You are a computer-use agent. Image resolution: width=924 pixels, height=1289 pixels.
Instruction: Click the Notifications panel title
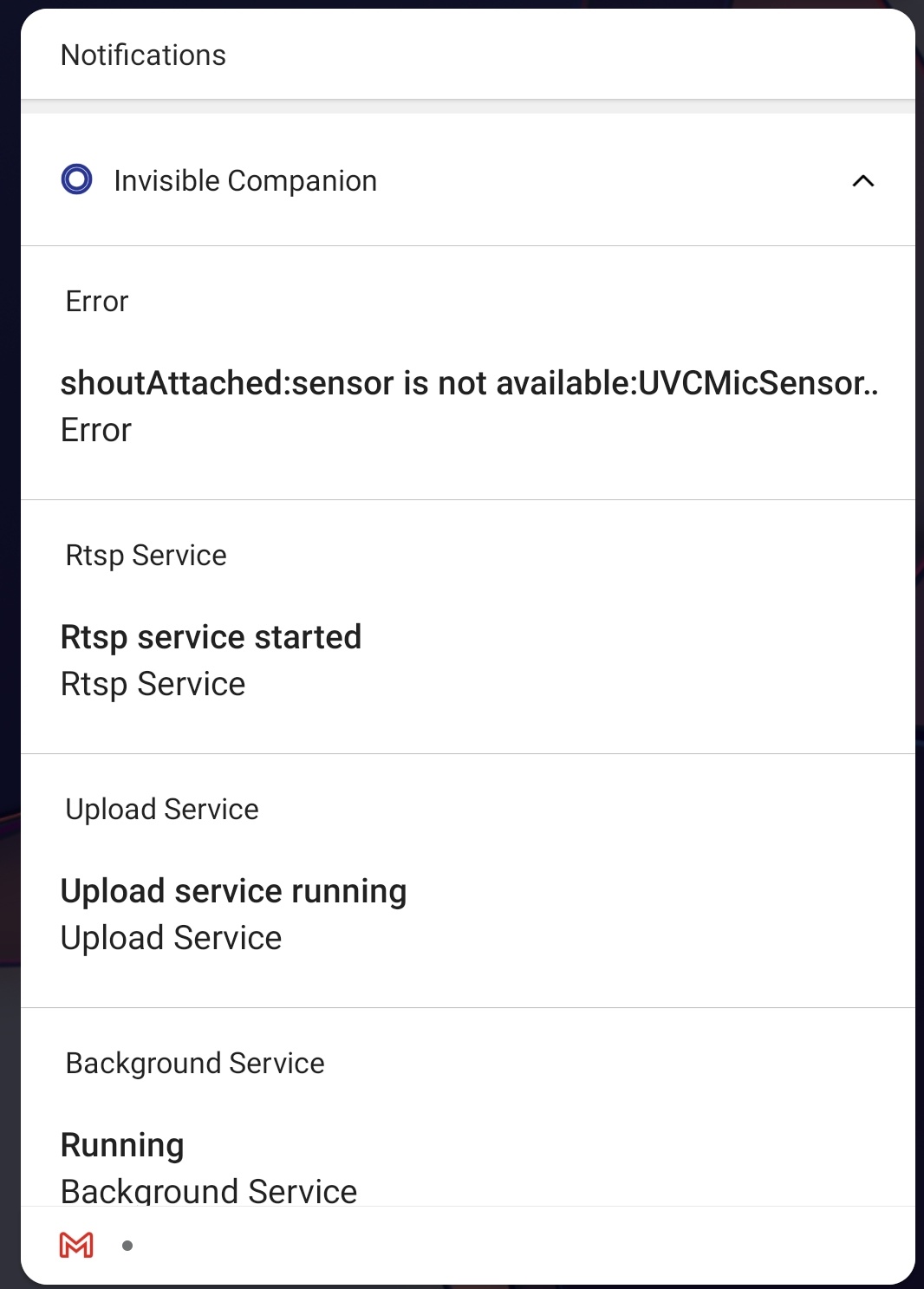coord(143,55)
